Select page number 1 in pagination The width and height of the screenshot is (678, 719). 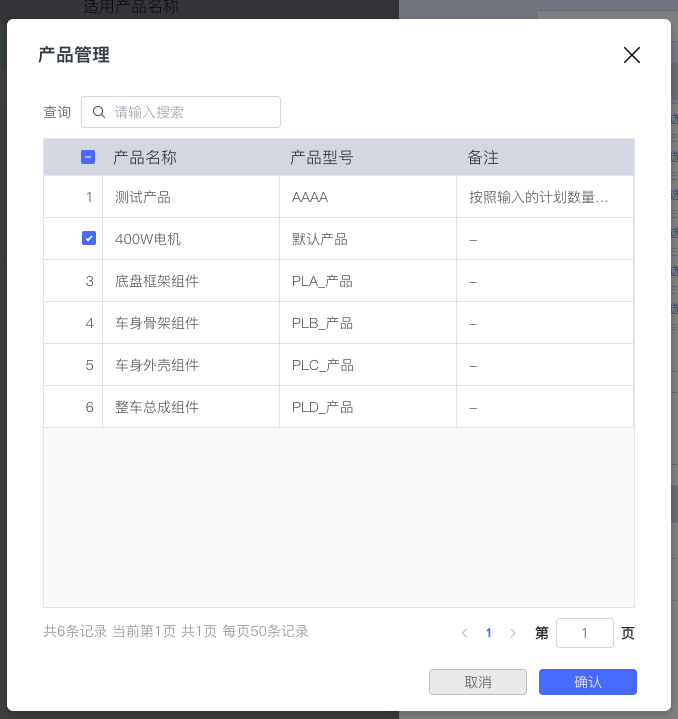[x=489, y=633]
